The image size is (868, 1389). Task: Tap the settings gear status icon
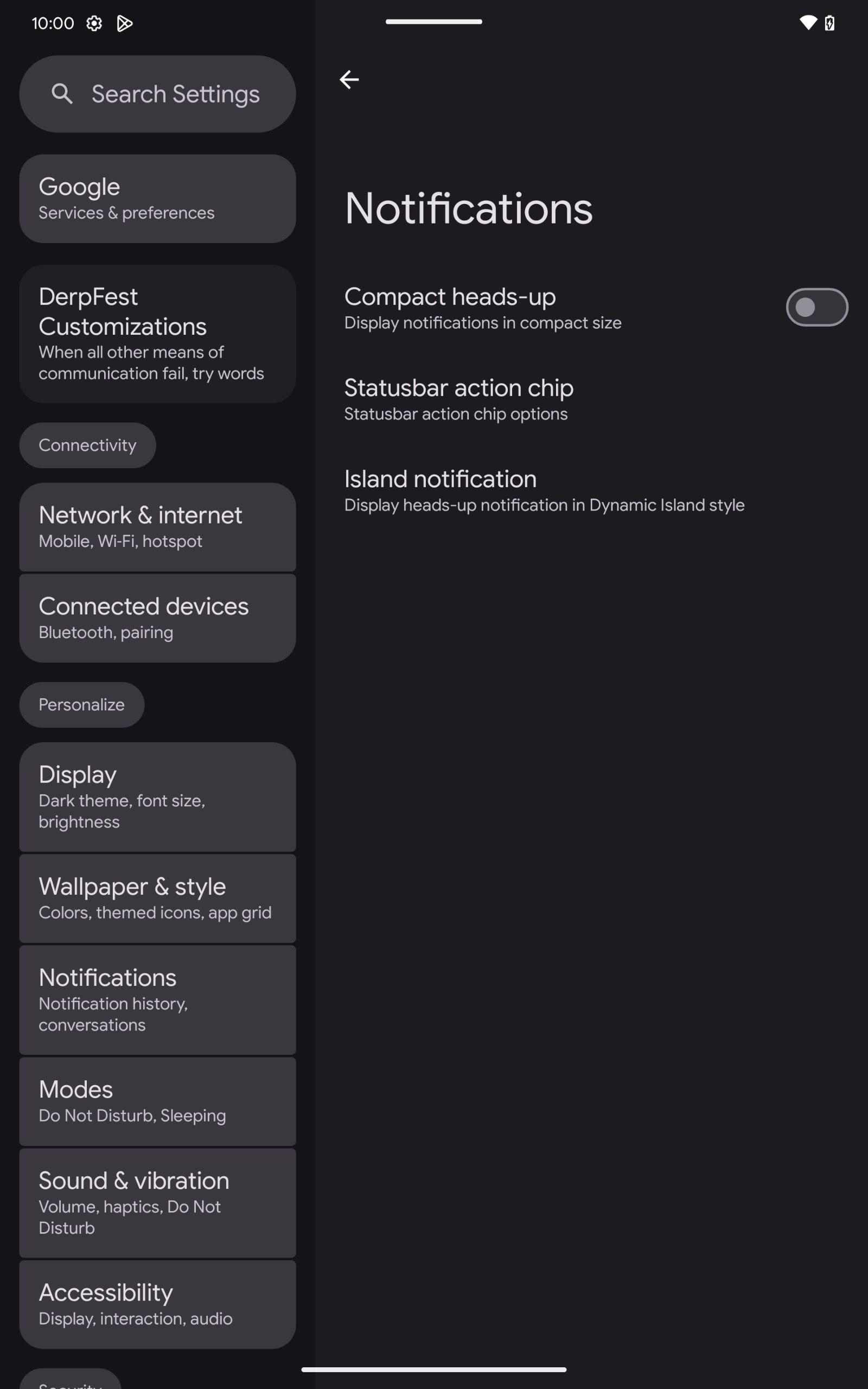[94, 23]
